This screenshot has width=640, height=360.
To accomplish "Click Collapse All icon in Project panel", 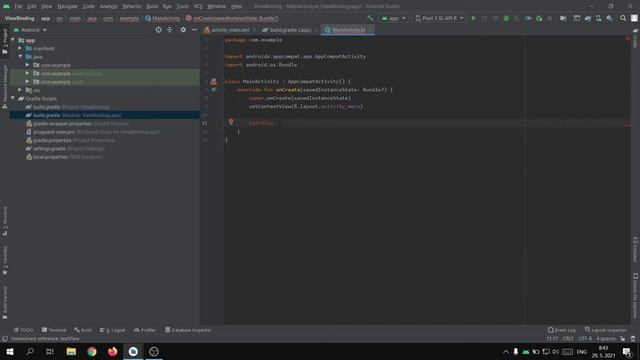I will [x=170, y=30].
